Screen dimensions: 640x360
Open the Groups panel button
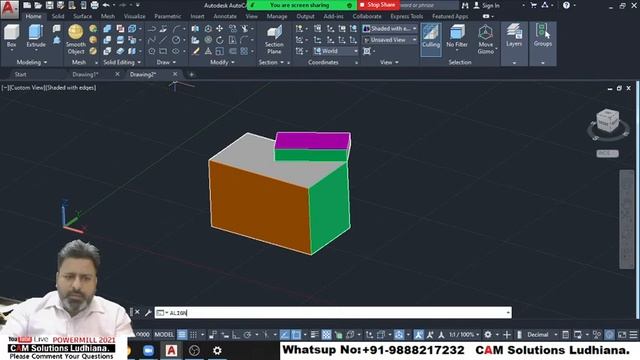pos(542,36)
